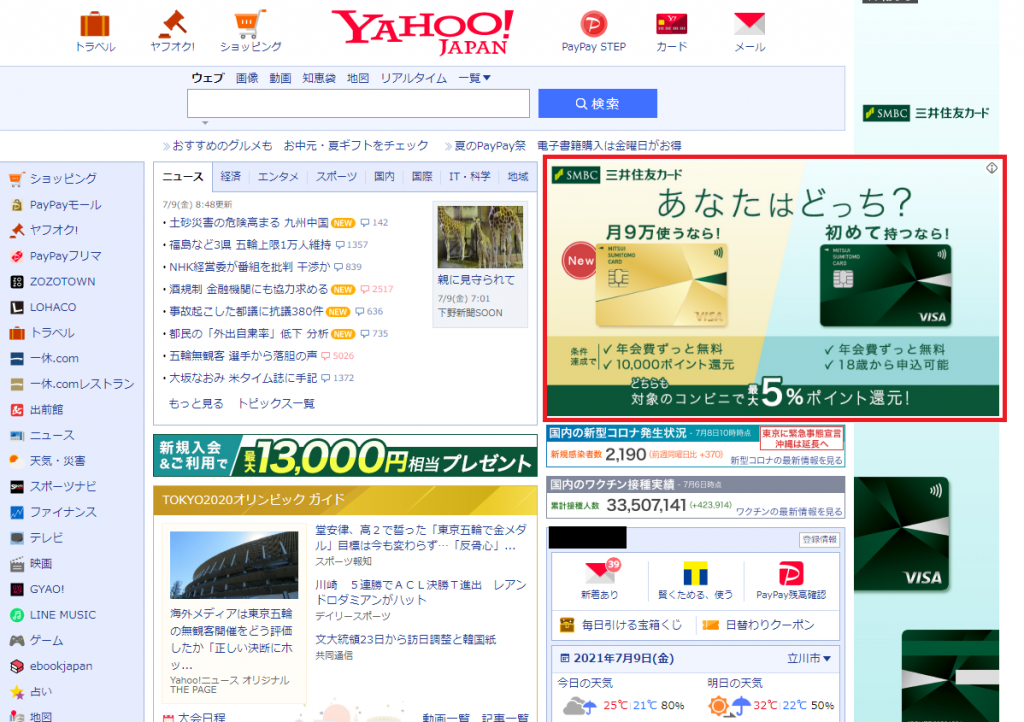Open the 日替わりクーポン link
Viewport: 1024px width, 722px height.
(758, 625)
